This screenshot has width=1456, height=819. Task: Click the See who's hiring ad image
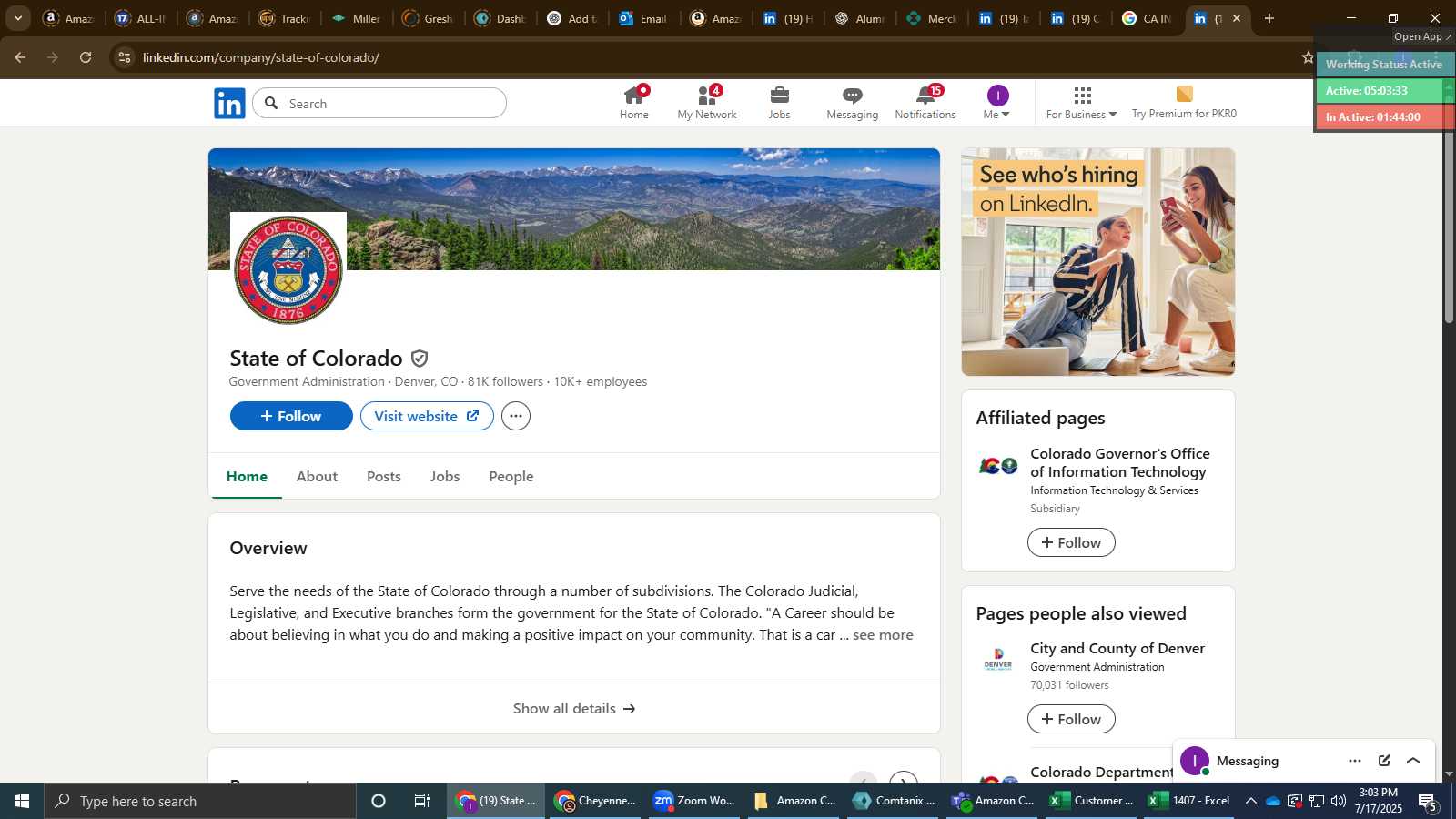1098,262
